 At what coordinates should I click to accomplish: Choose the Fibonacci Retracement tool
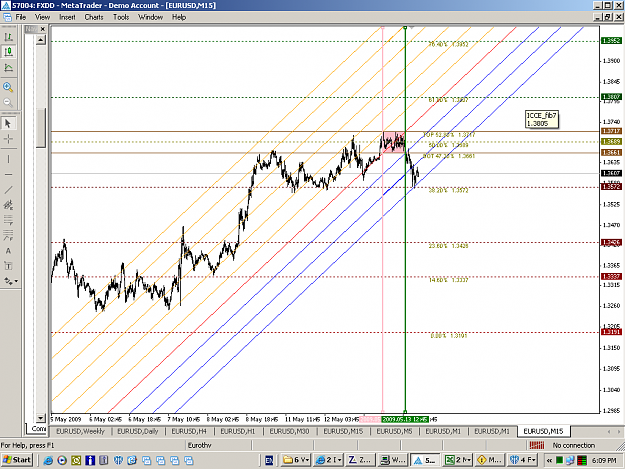point(8,220)
